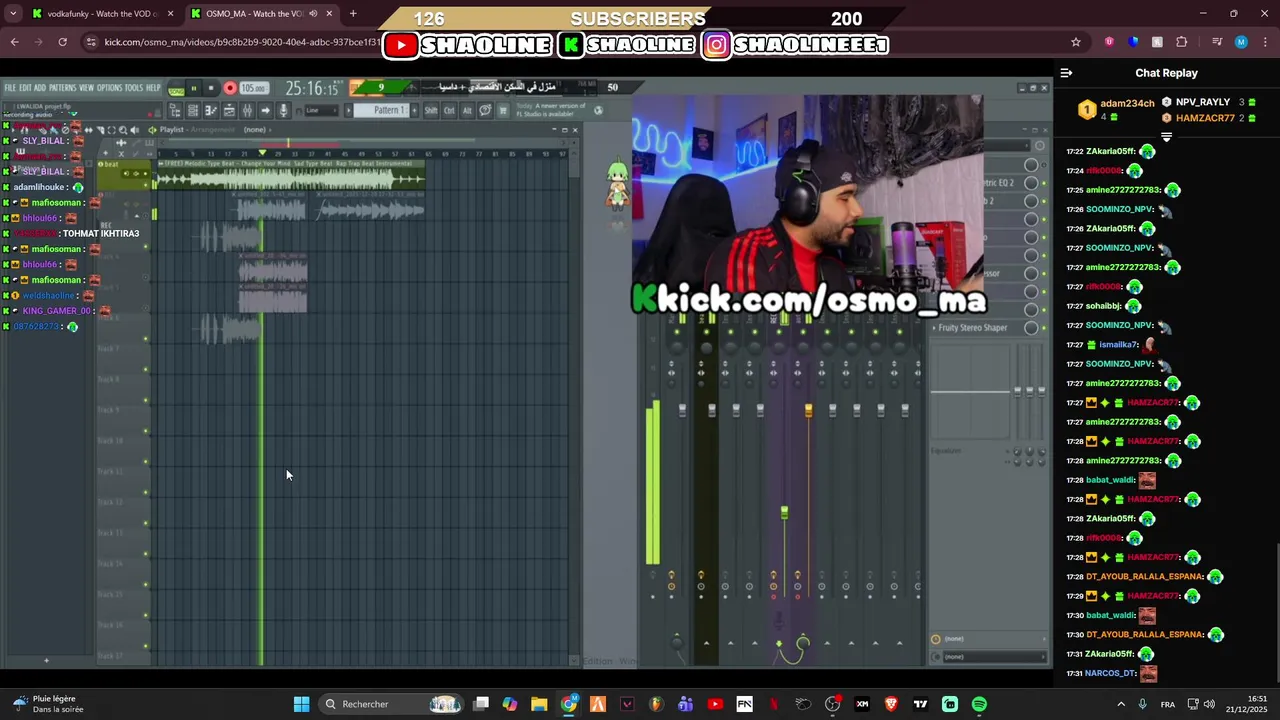Open a new browser tab

coord(353,14)
